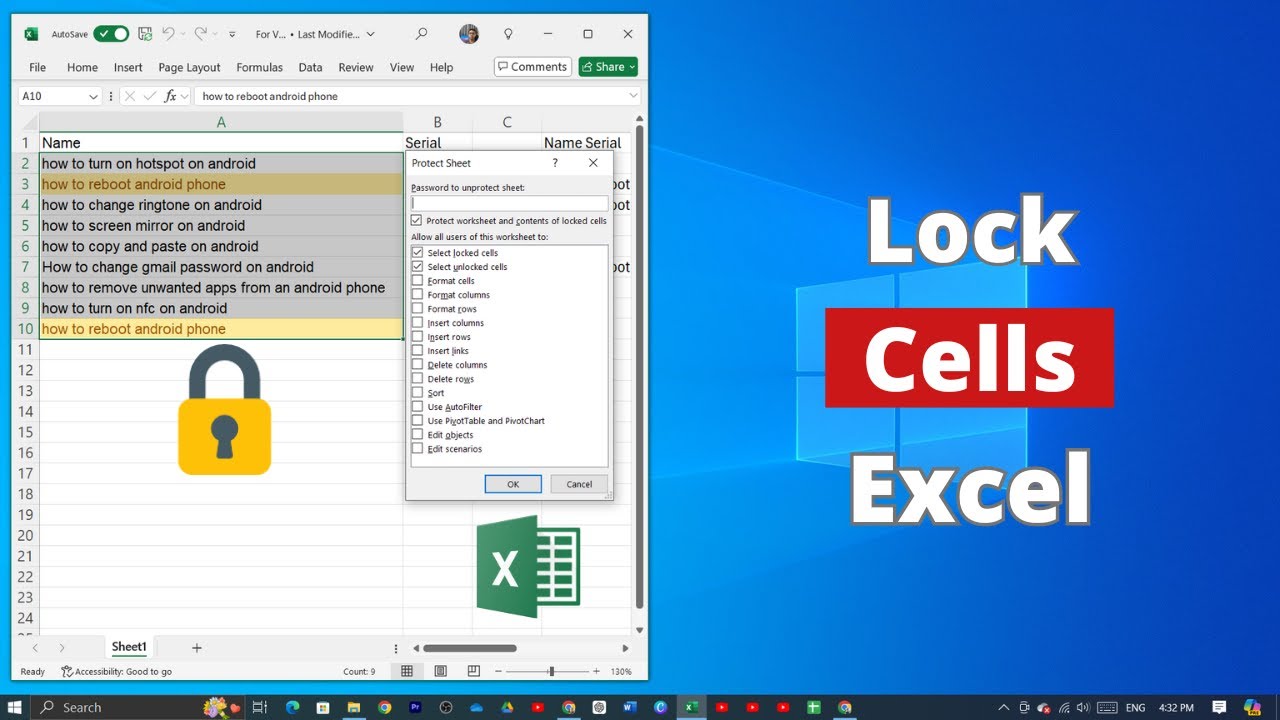Switch to Normal view in status bar
1280x720 pixels.
(x=407, y=671)
